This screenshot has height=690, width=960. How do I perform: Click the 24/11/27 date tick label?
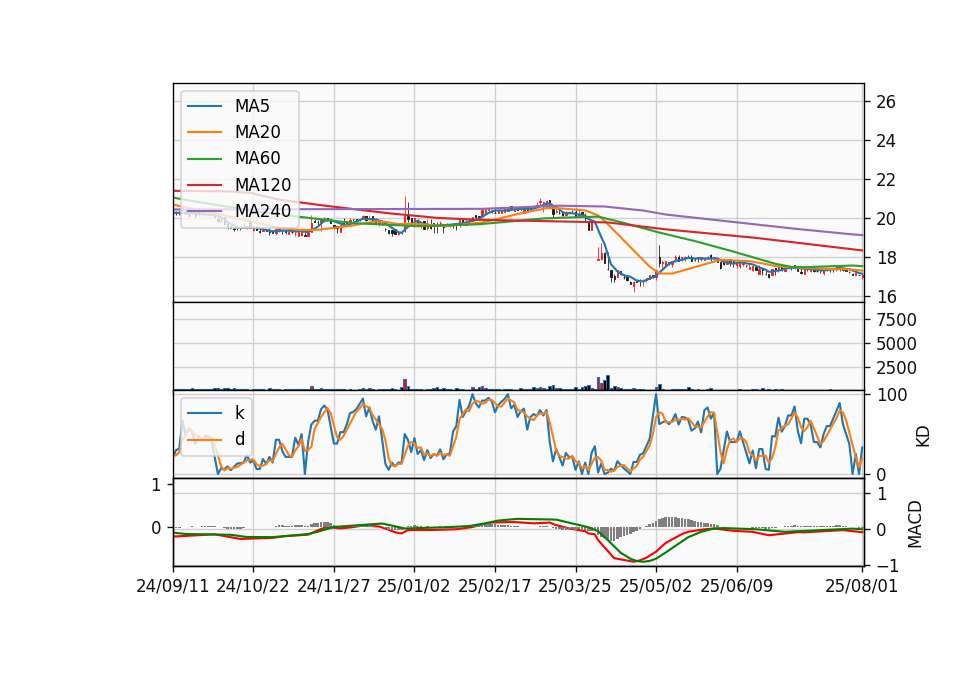click(x=334, y=587)
